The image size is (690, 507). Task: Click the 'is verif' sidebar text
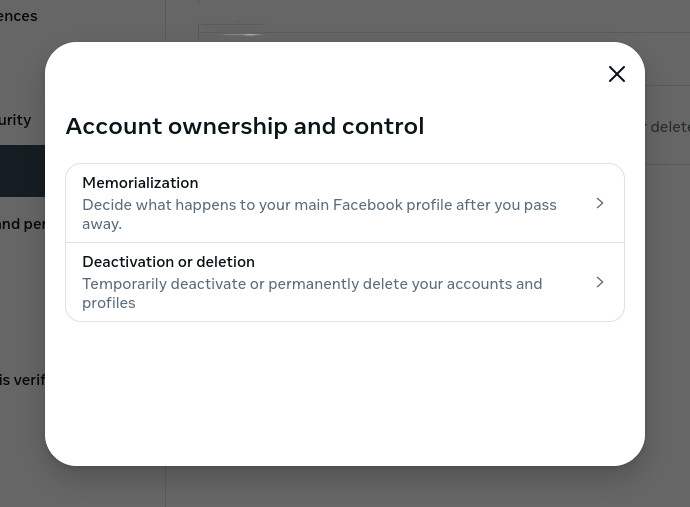[x=22, y=380]
